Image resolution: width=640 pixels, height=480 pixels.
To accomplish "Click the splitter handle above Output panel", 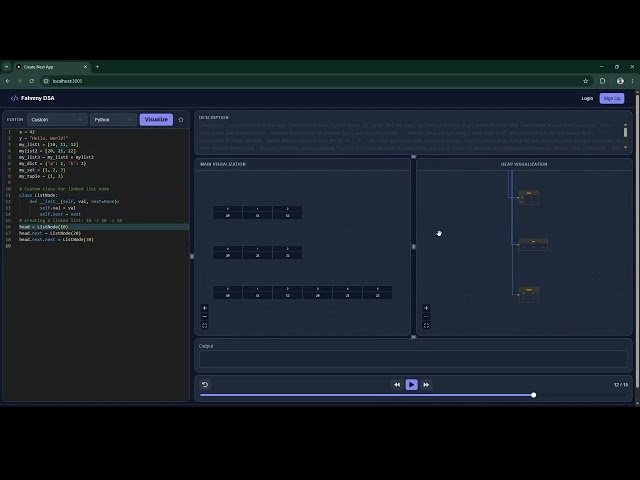I will coord(413,337).
